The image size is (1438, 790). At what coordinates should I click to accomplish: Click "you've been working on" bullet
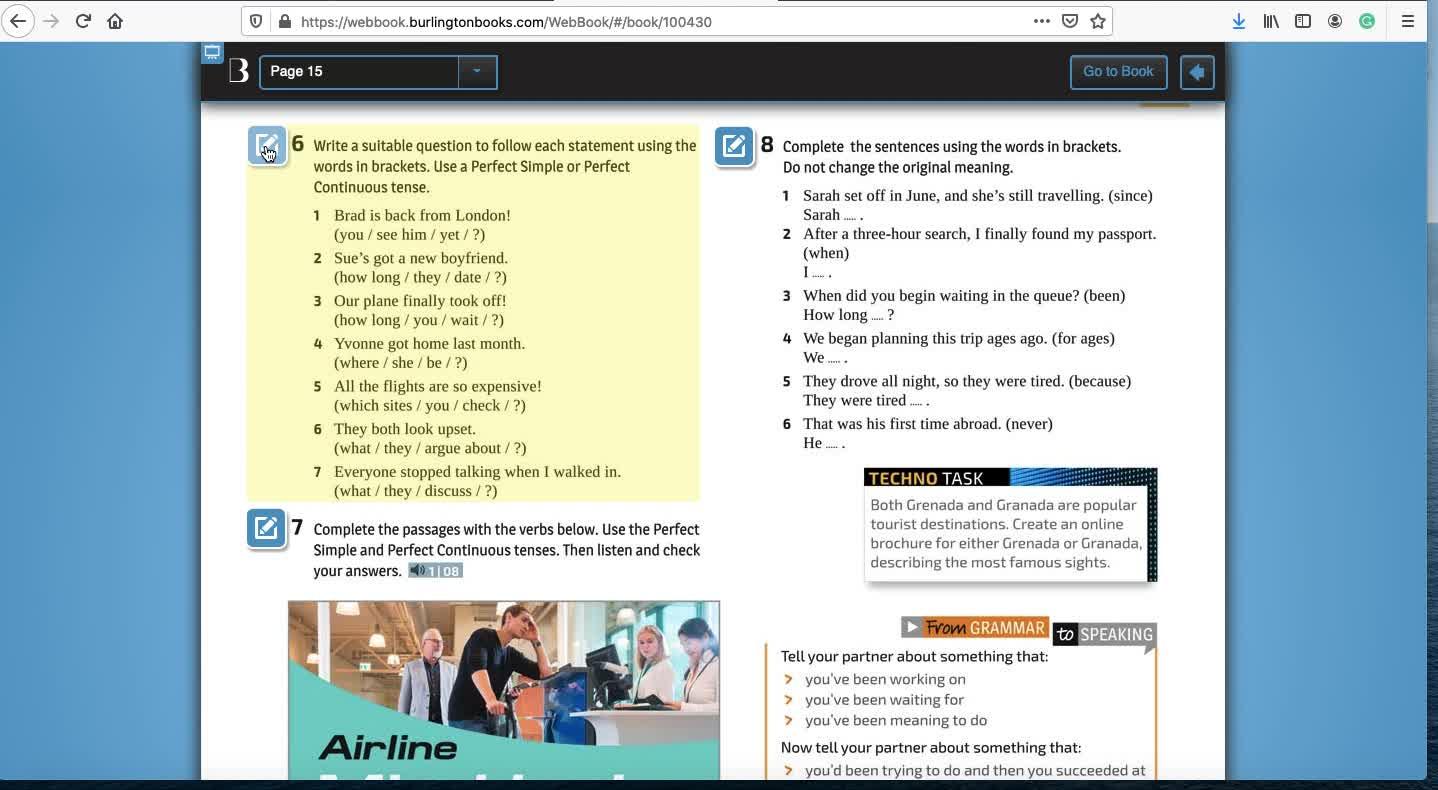tap(885, 680)
